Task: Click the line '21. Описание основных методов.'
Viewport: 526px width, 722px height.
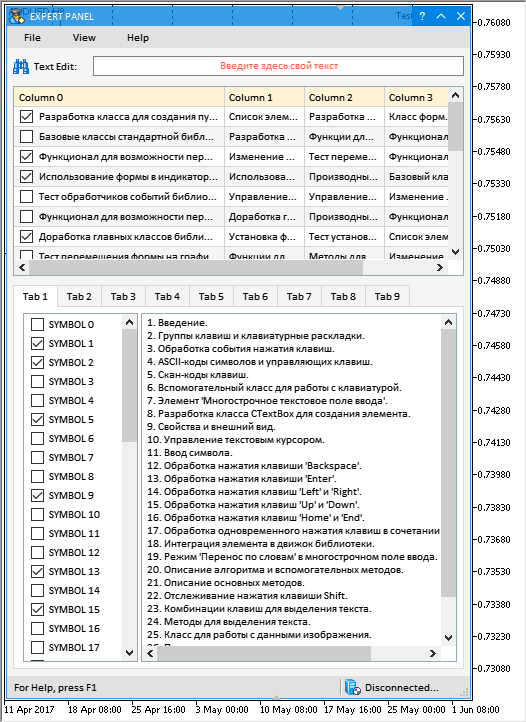Action: point(226,583)
